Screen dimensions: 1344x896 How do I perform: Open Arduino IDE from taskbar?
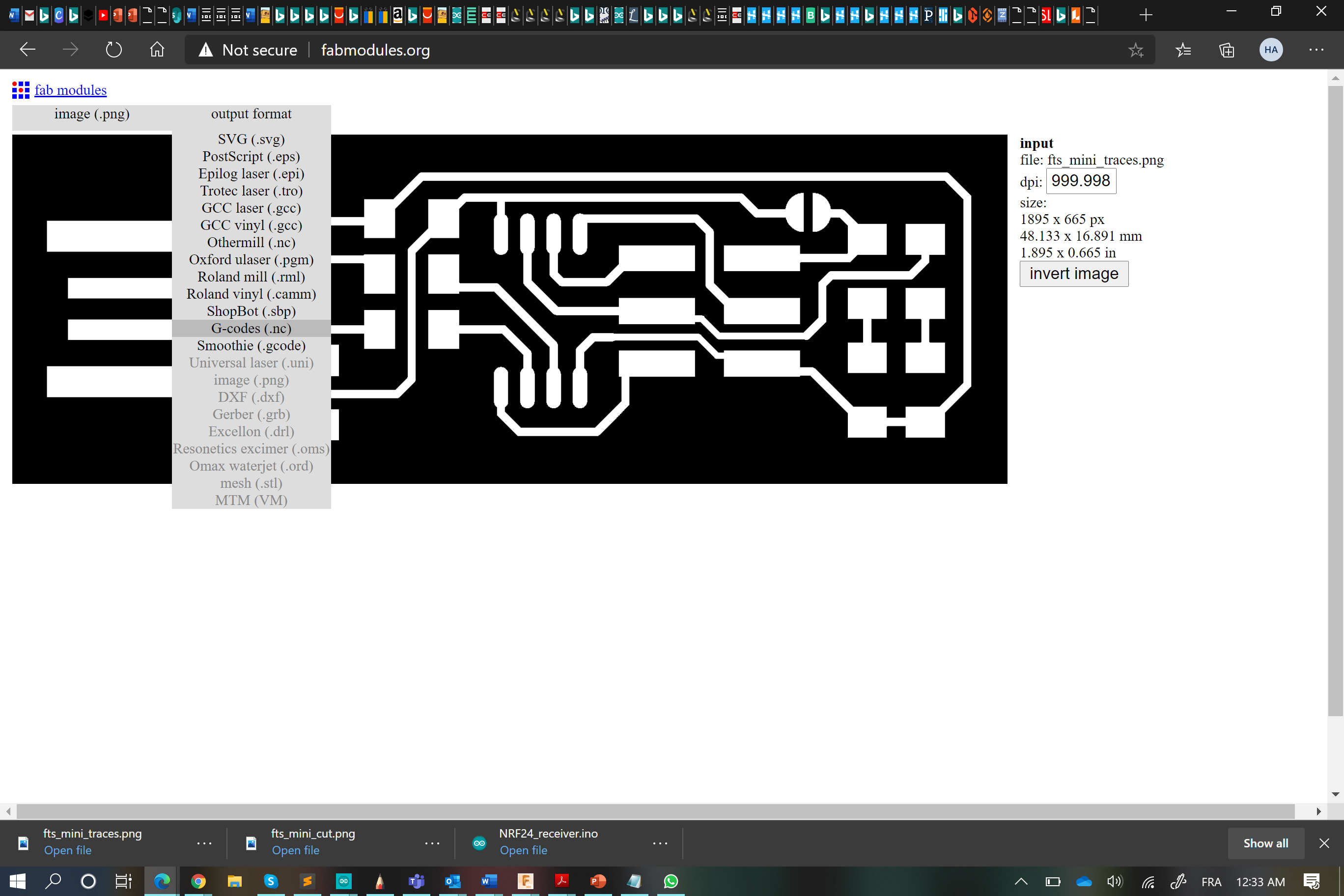pyautogui.click(x=343, y=881)
